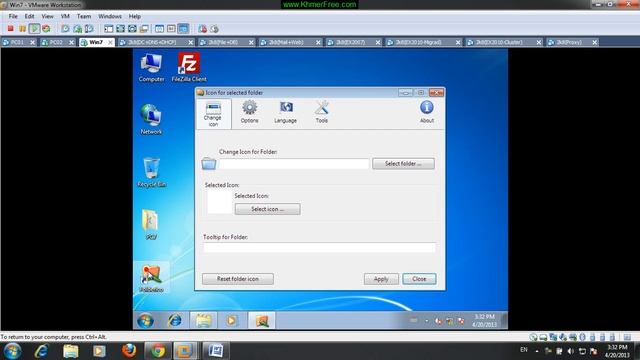Open Internet Explorer in guest taskbar

(x=175, y=320)
